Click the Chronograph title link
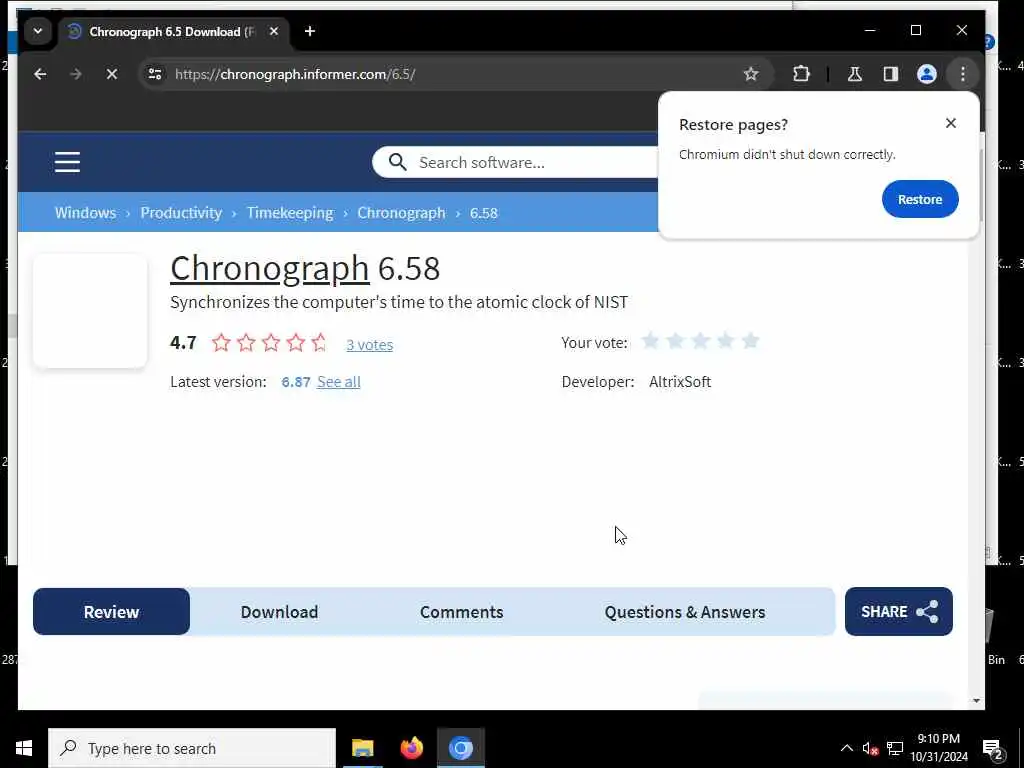 [x=270, y=268]
